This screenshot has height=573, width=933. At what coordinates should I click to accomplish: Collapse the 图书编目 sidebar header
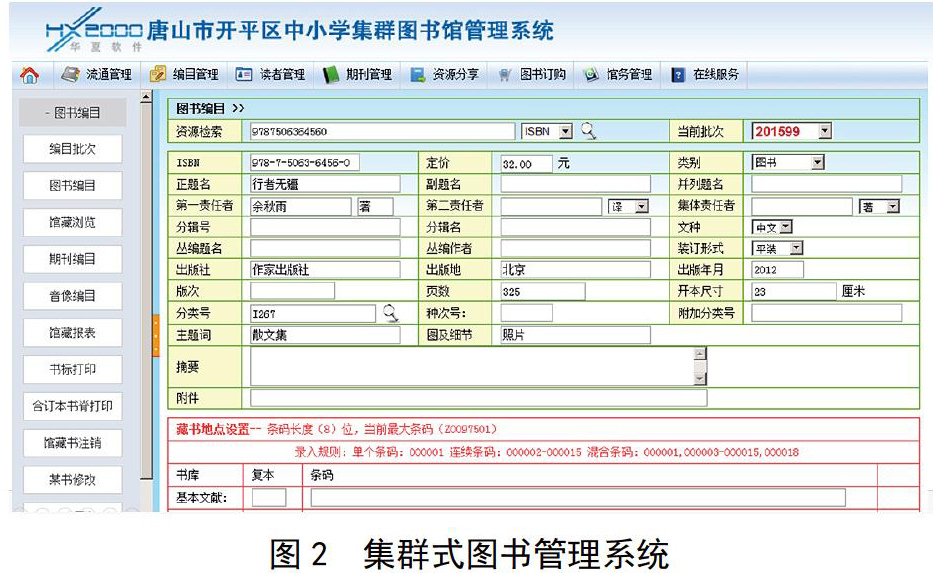pos(73,112)
